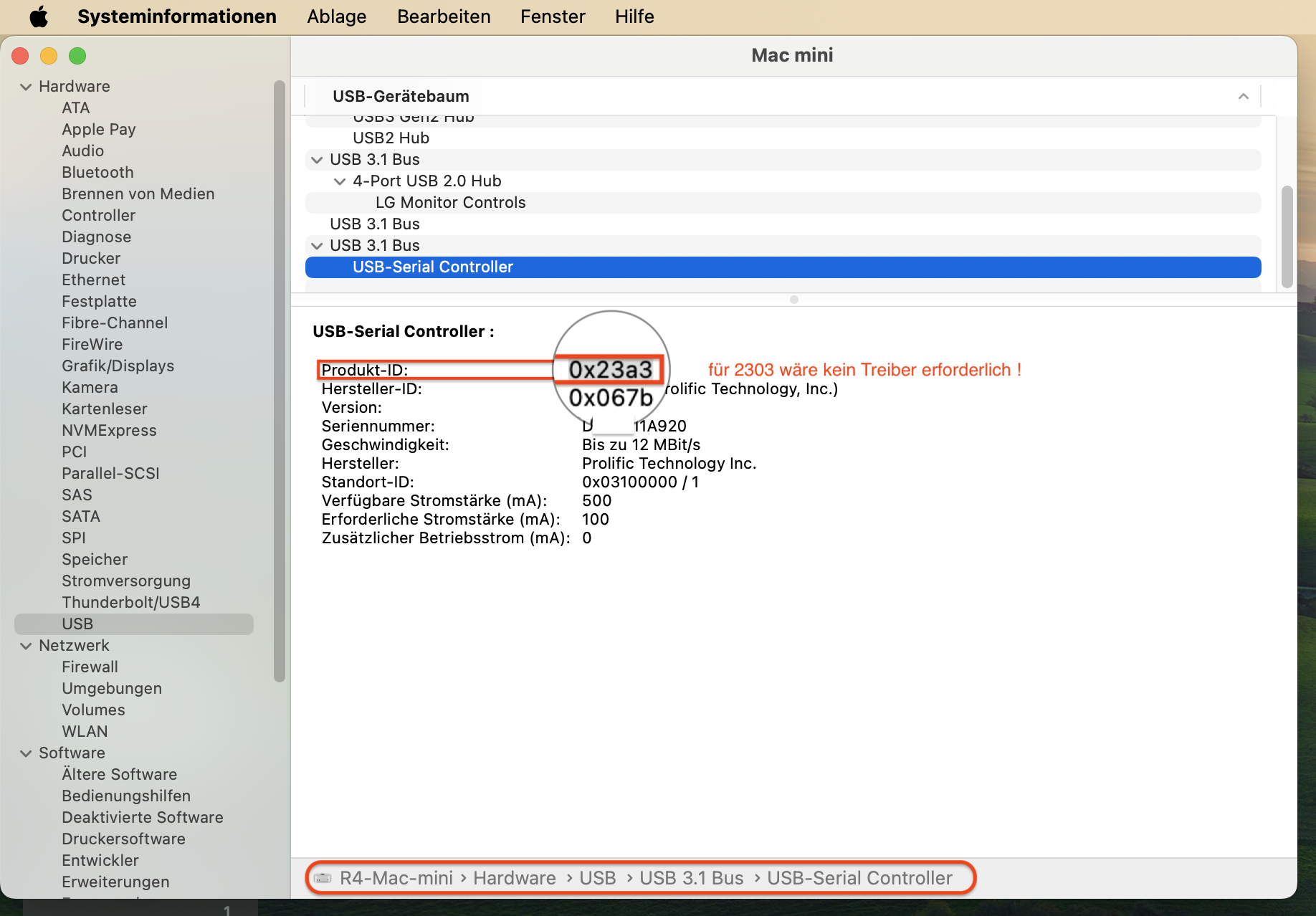
Task: Select SATA in the sidebar
Action: 81,516
